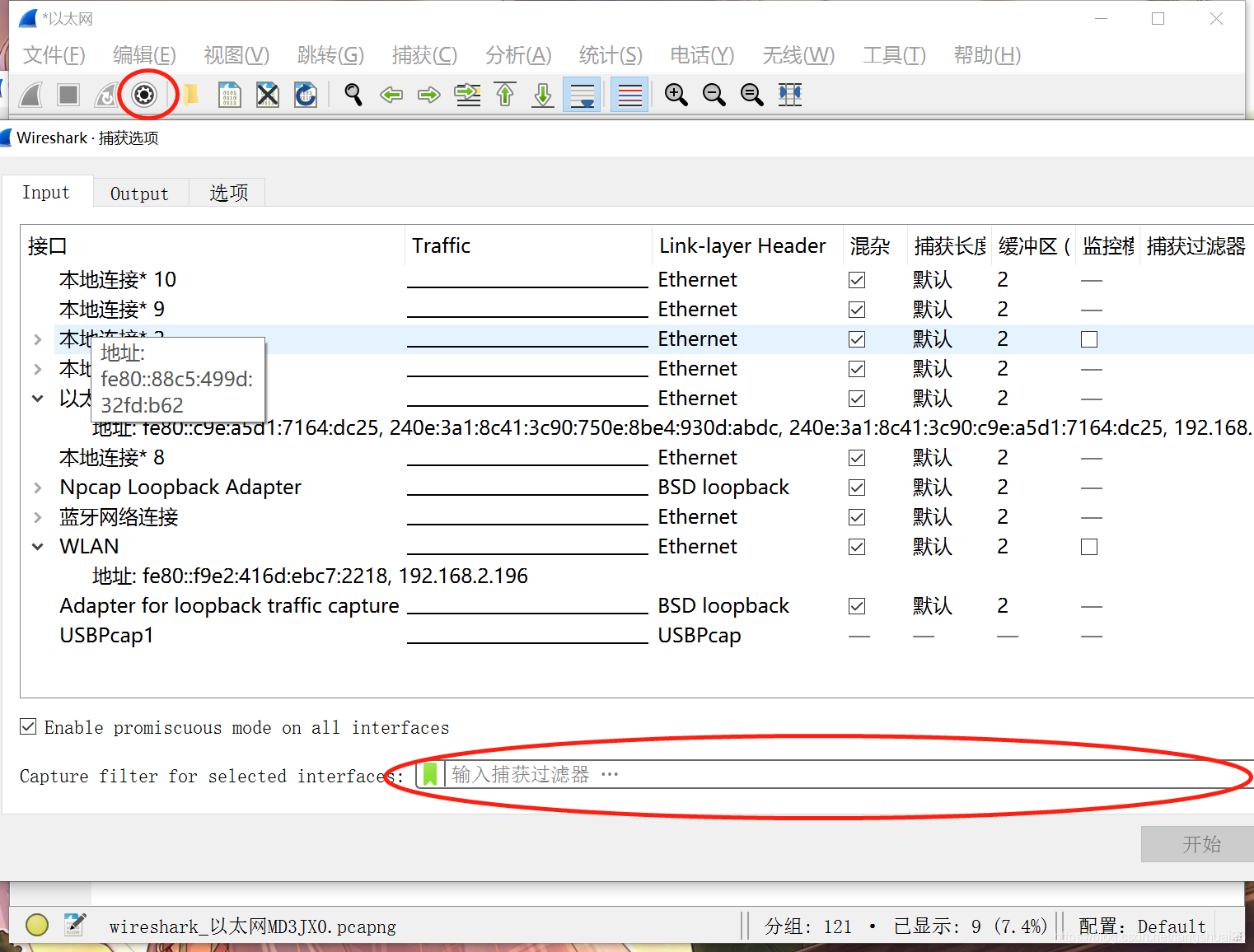The width and height of the screenshot is (1254, 952).
Task: Jump to last packet icon
Action: click(x=543, y=95)
